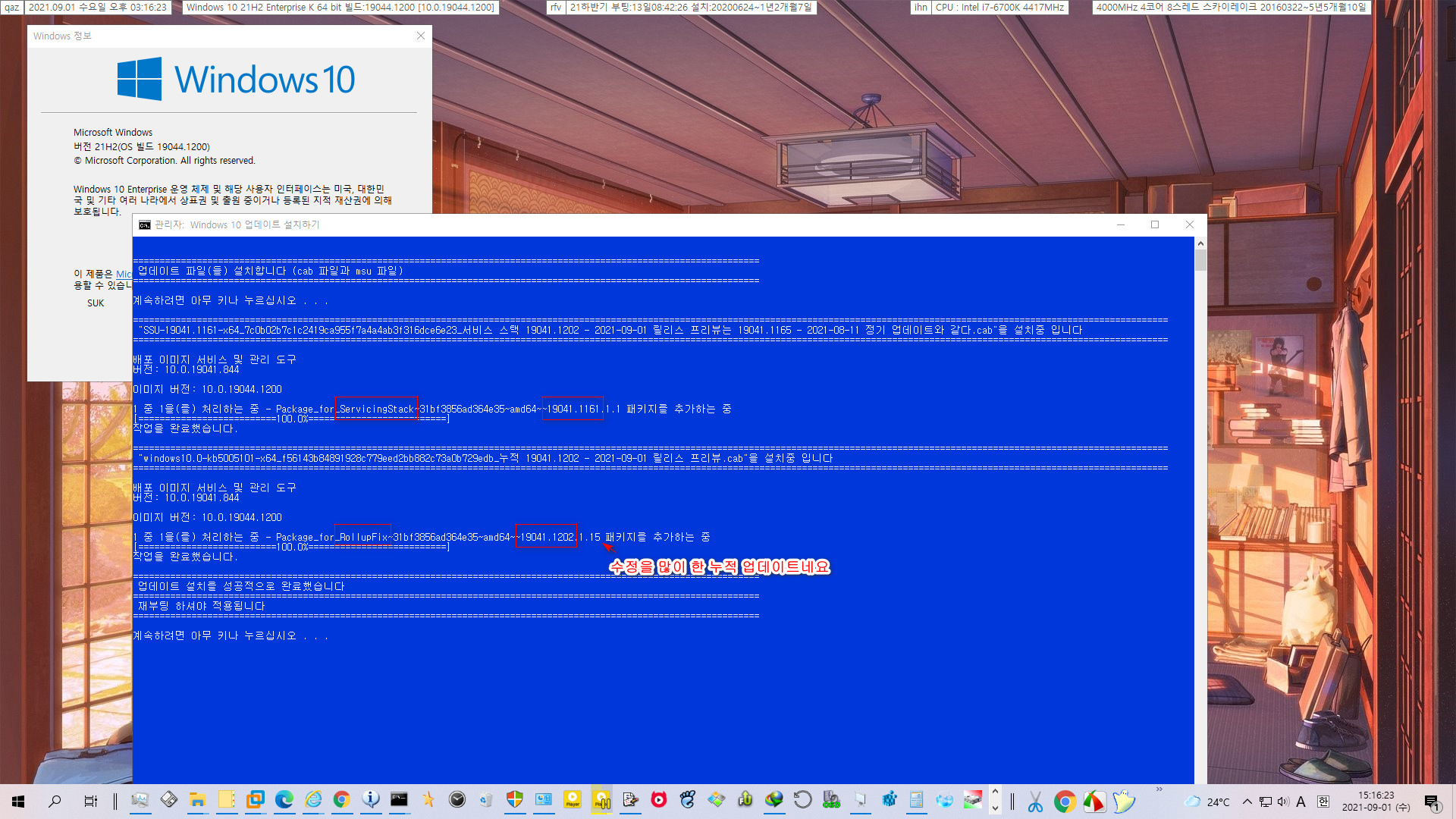Open the Microsoft license terms link
The image size is (1456, 819).
[x=124, y=274]
